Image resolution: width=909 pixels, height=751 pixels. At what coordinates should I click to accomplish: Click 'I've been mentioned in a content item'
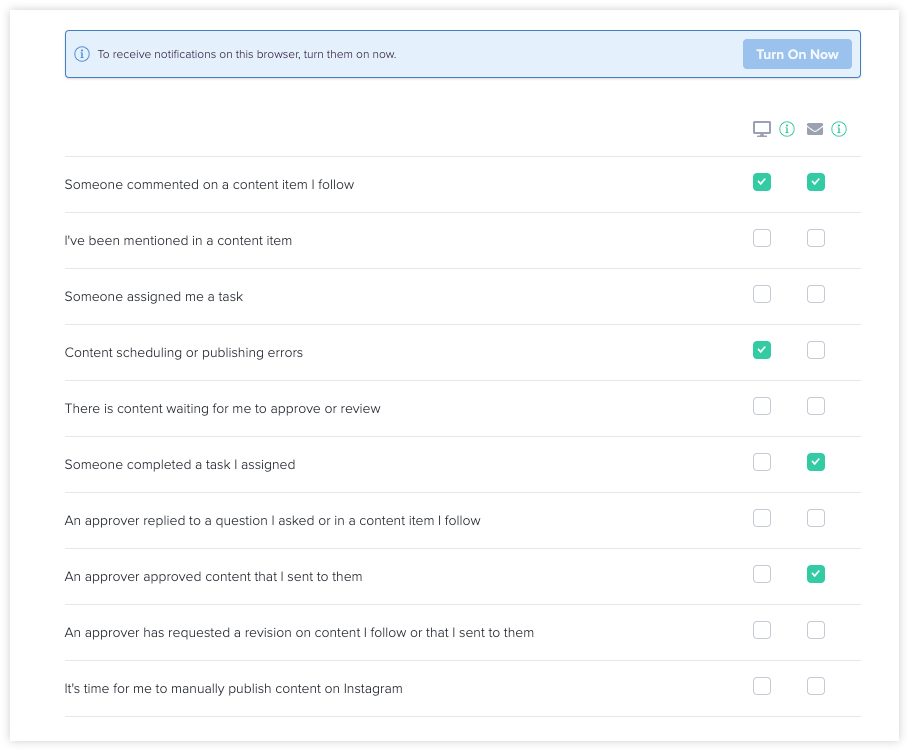point(178,241)
